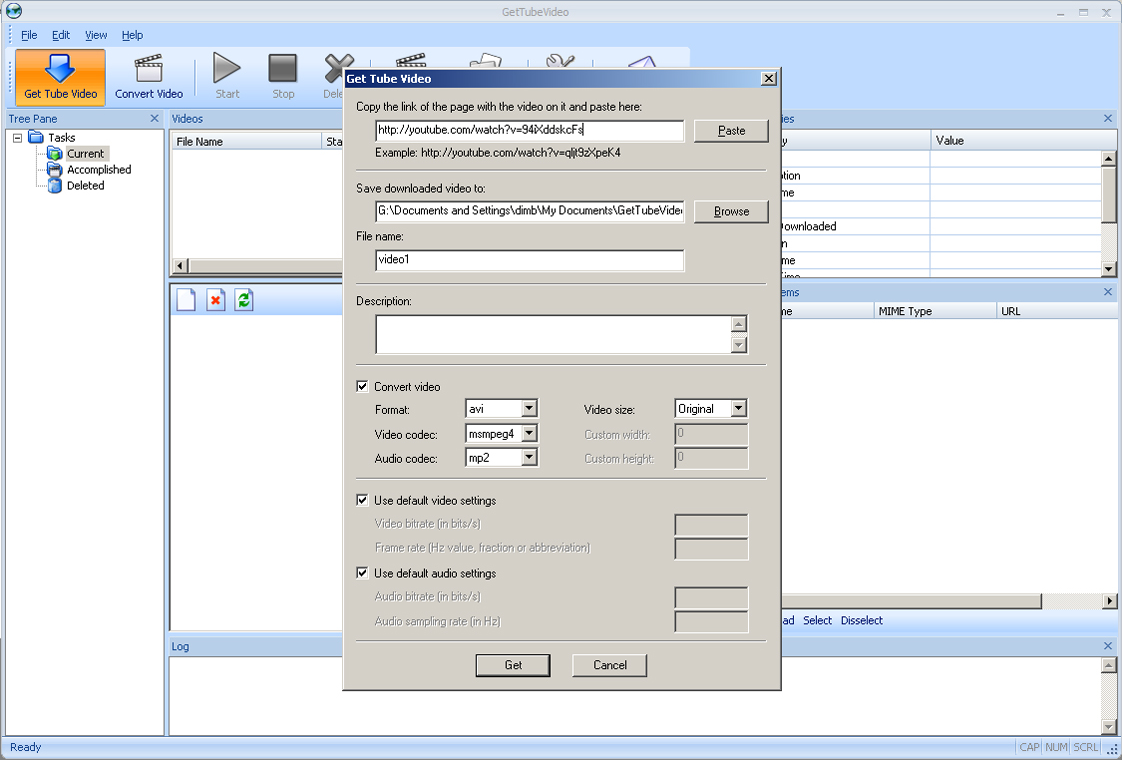The height and width of the screenshot is (760, 1122).
Task: Toggle Use default audio settings checkbox
Action: click(x=363, y=573)
